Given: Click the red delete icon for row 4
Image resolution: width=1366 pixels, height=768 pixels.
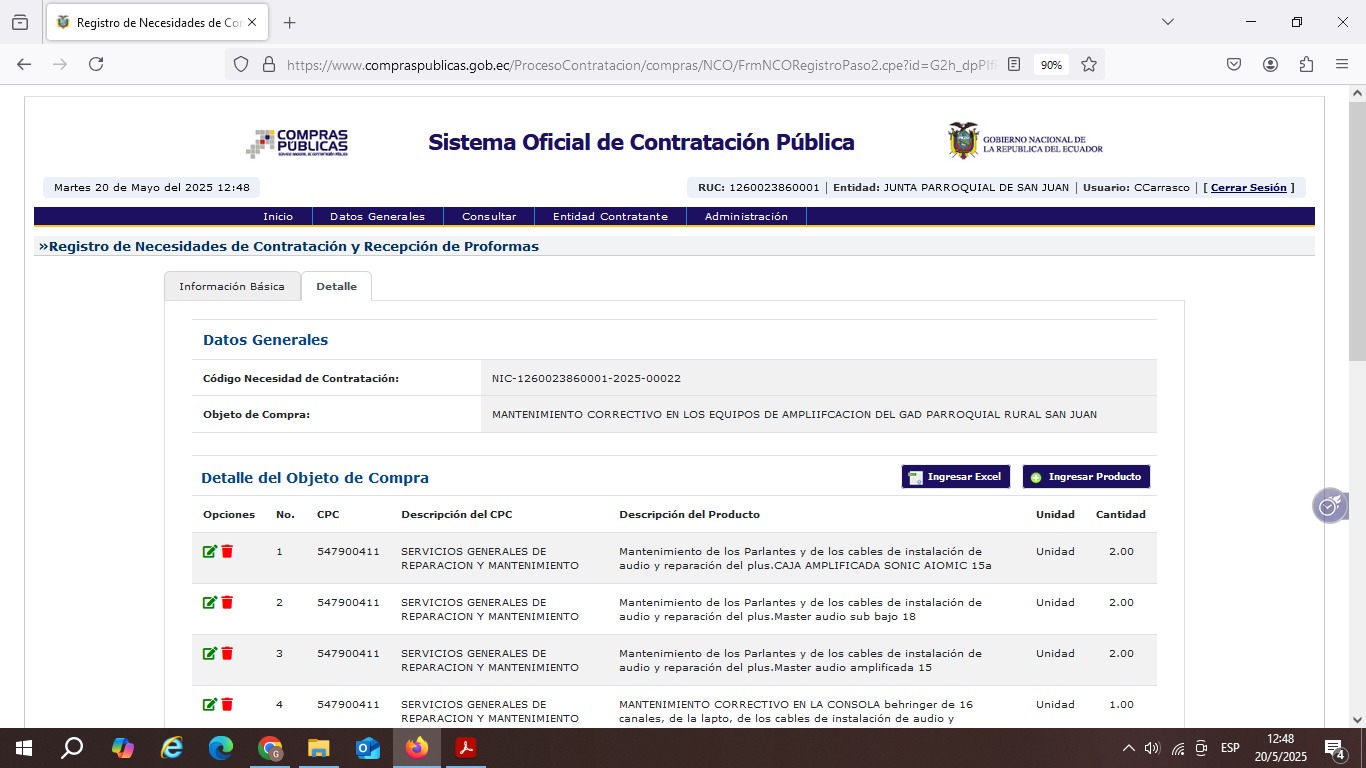Looking at the screenshot, I should (227, 705).
